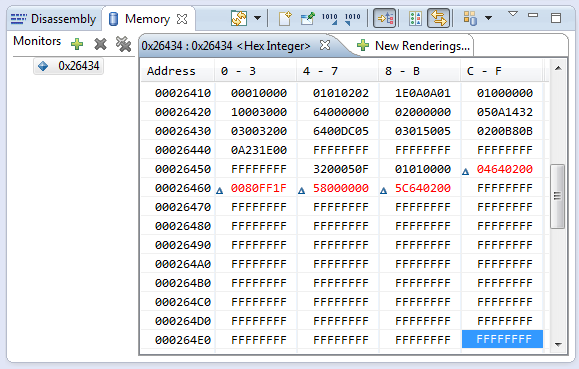This screenshot has width=579, height=369.
Task: Click the scrollbar up arrow
Action: (558, 68)
